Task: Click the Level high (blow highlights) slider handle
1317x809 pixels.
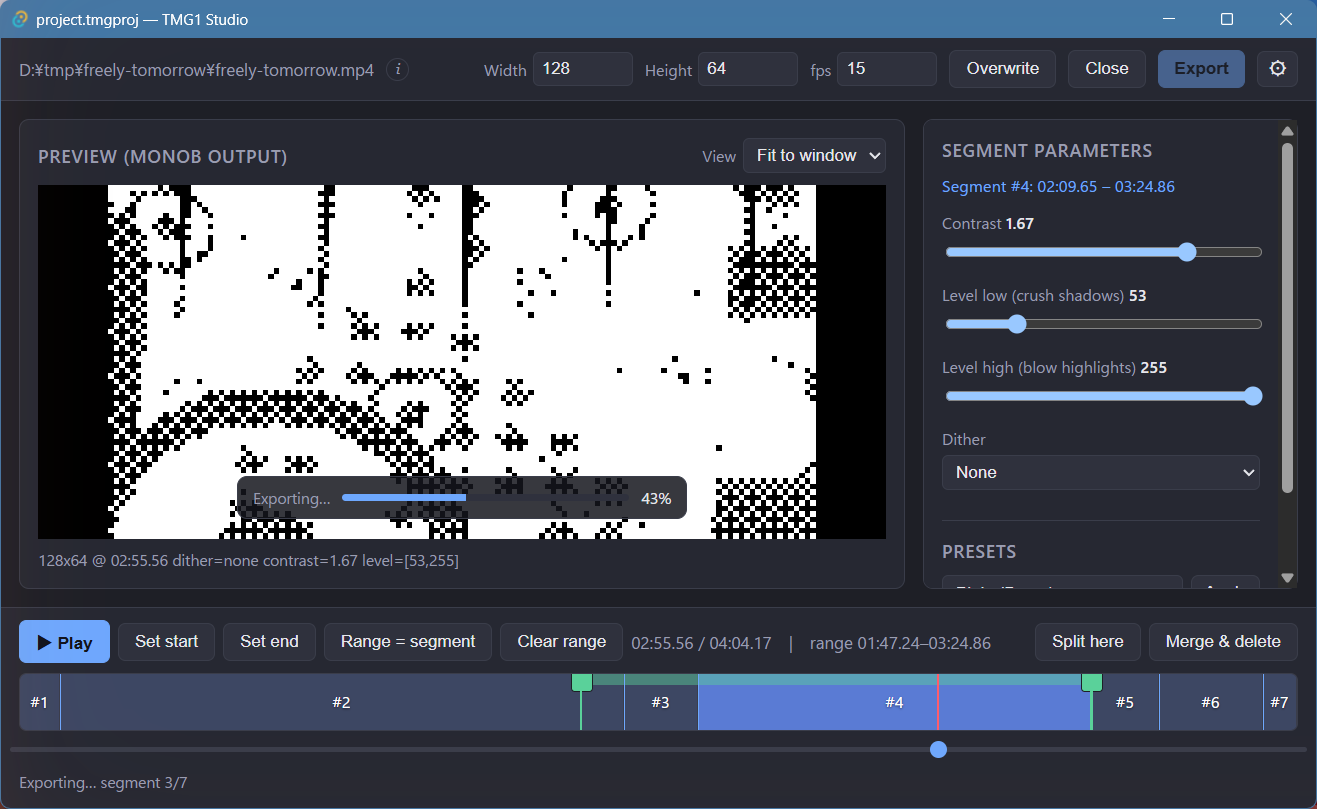Action: 1253,396
